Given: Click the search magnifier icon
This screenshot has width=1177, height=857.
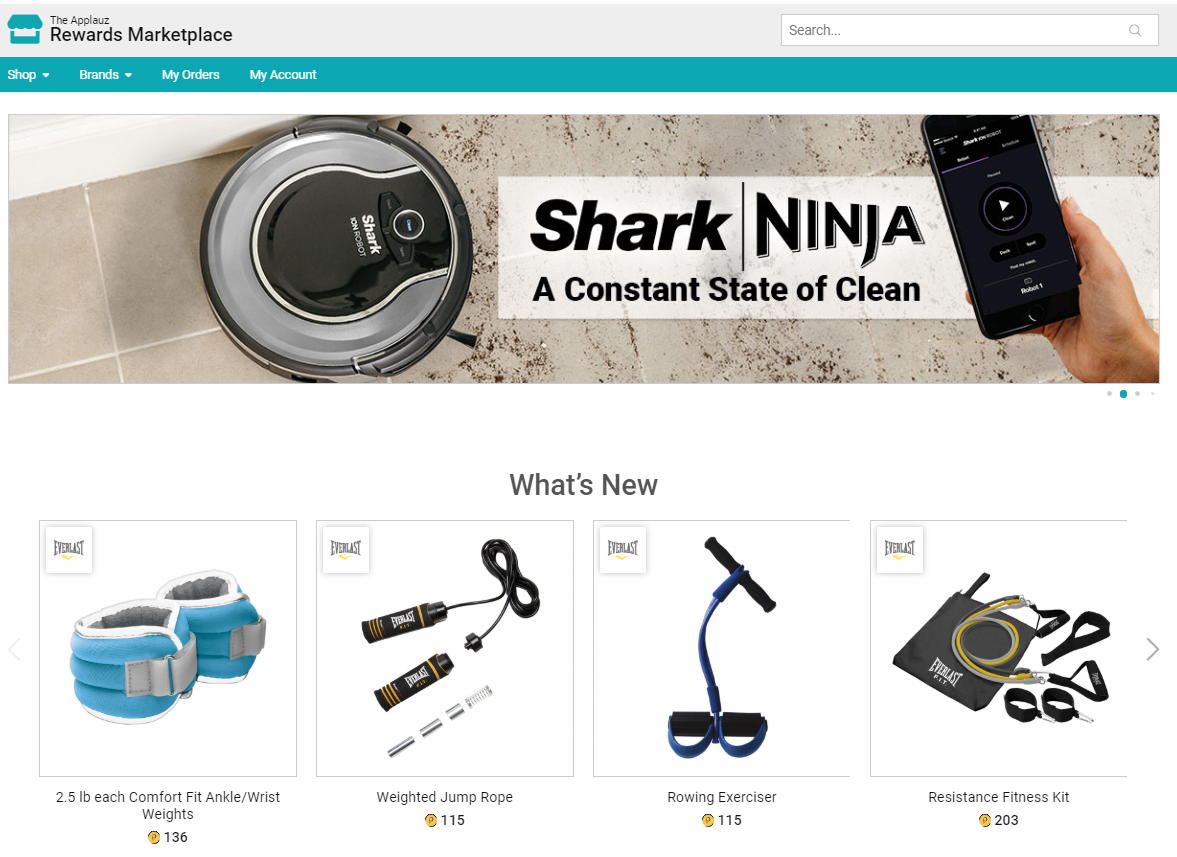Looking at the screenshot, I should (x=1135, y=31).
